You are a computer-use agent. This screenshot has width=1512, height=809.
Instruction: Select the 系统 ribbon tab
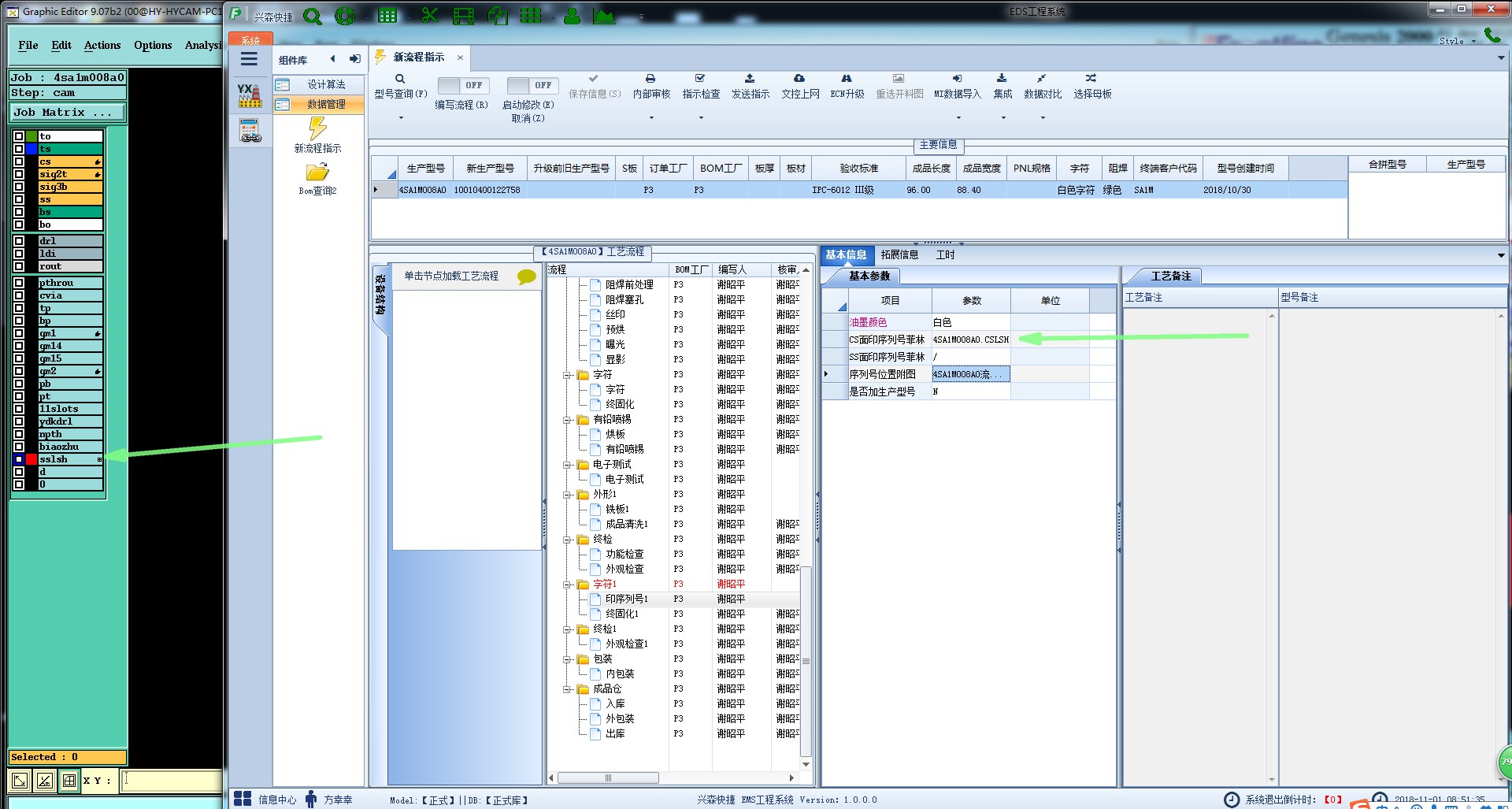(250, 39)
